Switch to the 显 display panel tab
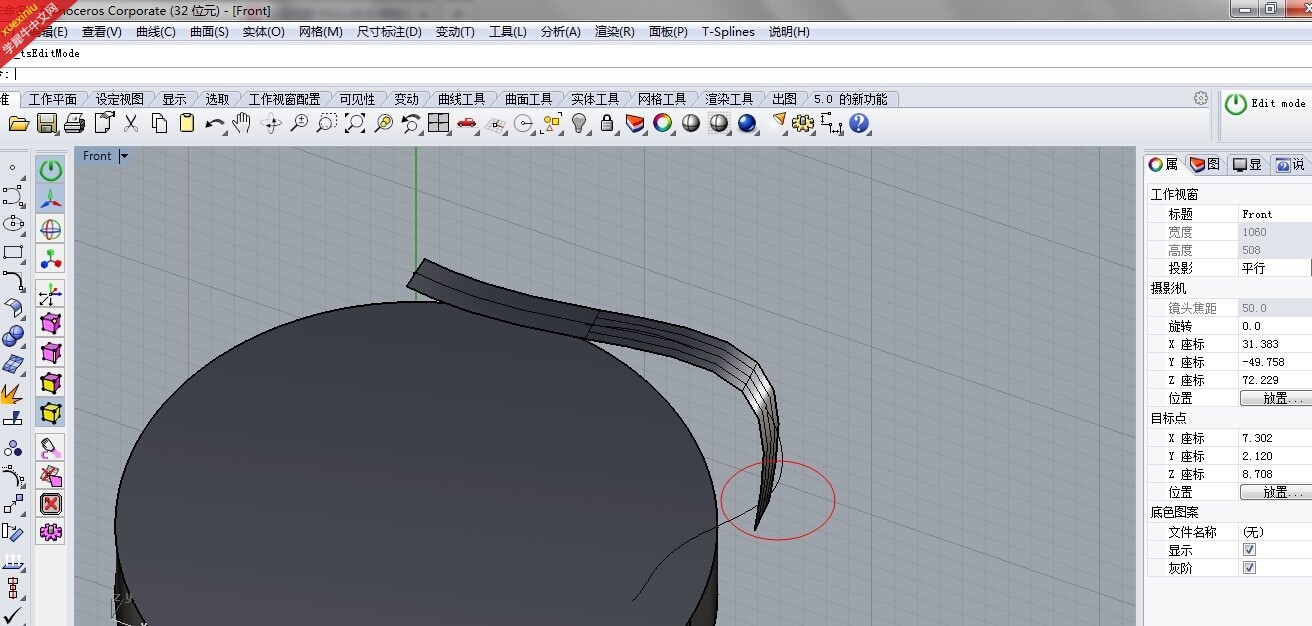 1248,165
